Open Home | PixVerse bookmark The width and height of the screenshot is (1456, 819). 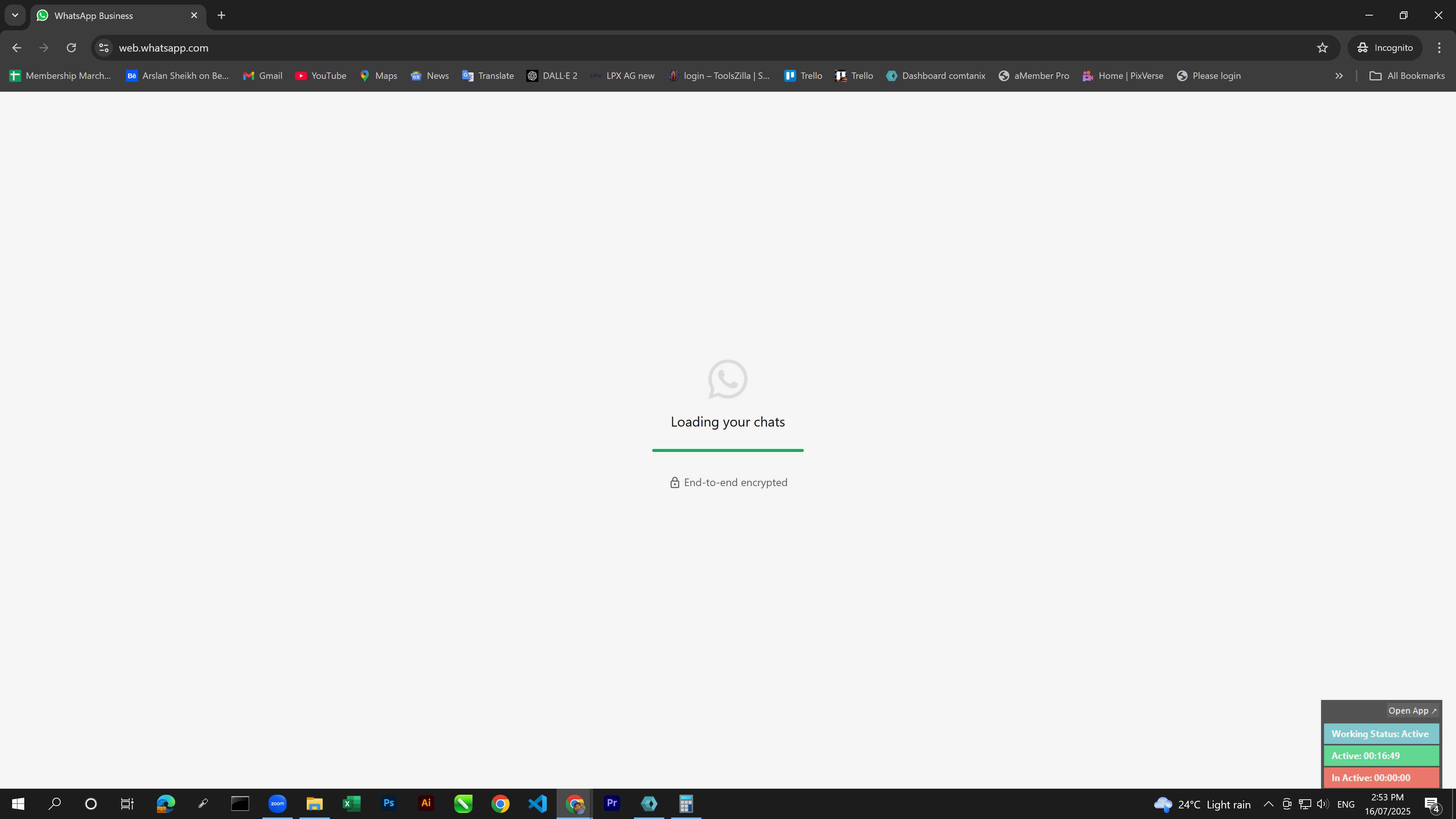(x=1122, y=76)
